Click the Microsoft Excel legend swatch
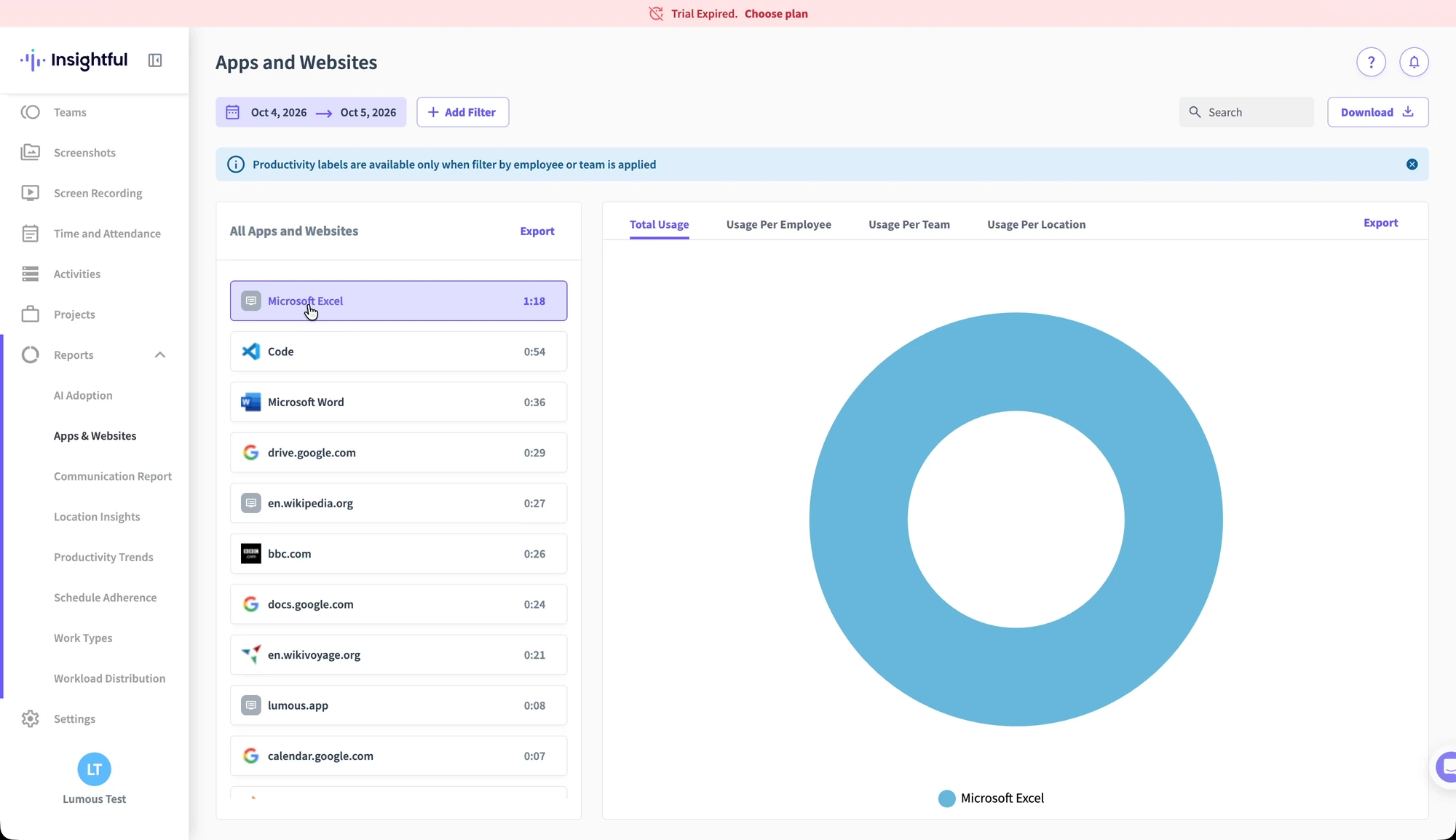The width and height of the screenshot is (1456, 840). (946, 799)
